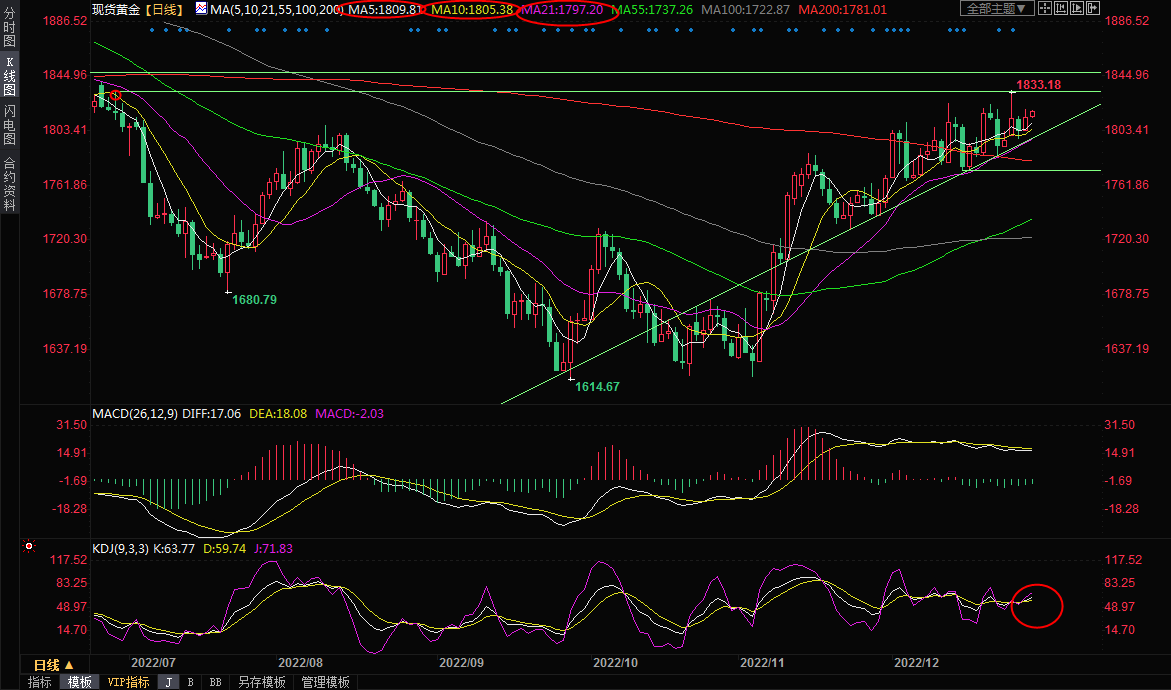Toggle the B template button
Viewport: 1171px width, 690px height.
pos(190,682)
